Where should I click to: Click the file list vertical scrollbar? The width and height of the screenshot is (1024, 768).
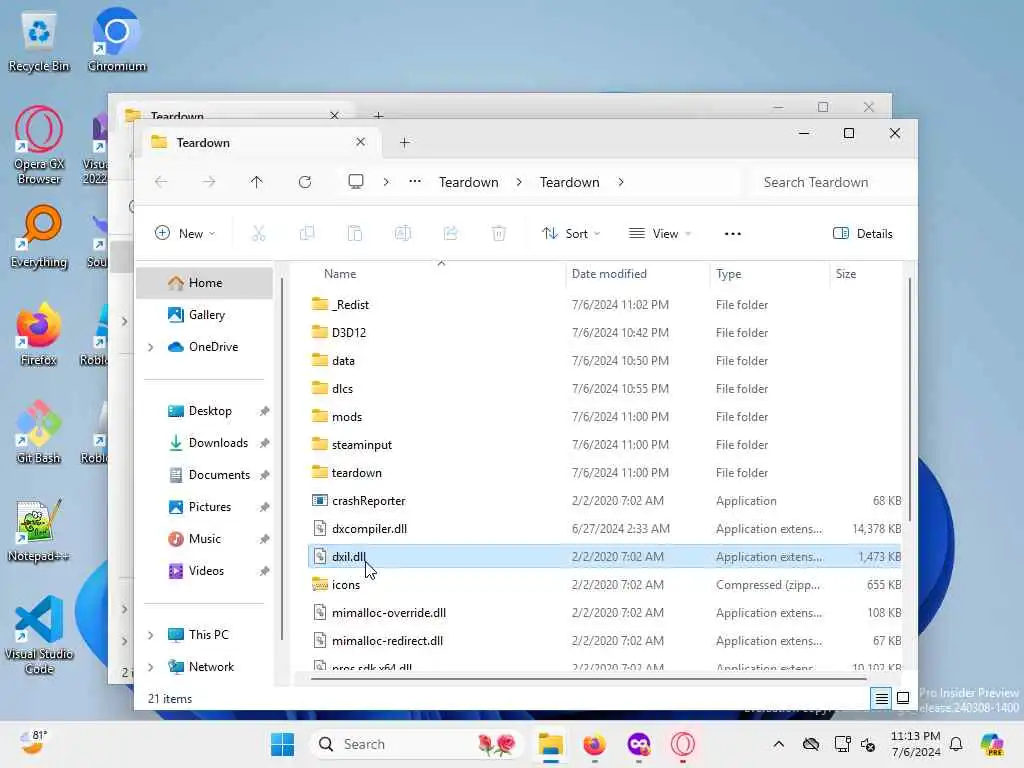tap(909, 400)
